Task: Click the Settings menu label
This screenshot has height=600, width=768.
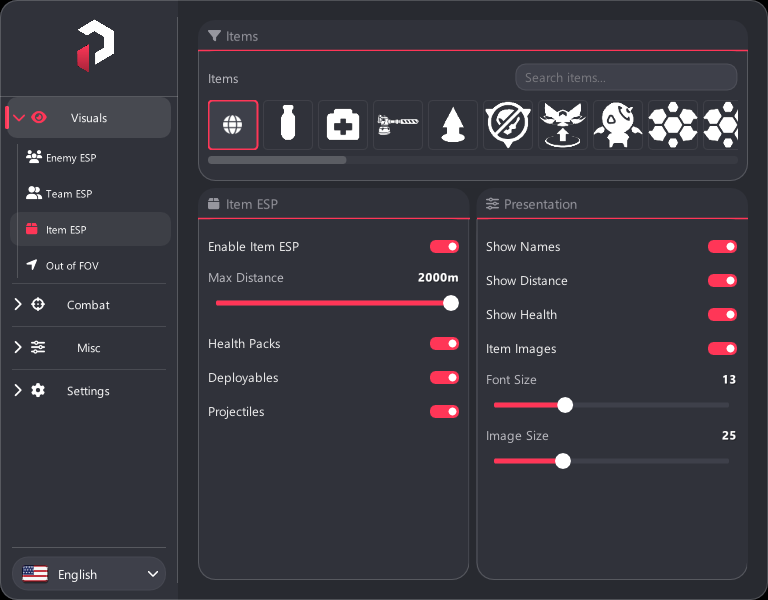Action: pos(88,391)
